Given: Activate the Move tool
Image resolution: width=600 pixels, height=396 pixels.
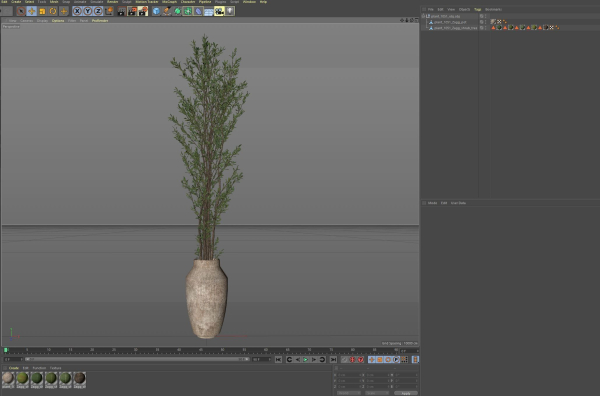Looking at the screenshot, I should [31, 11].
